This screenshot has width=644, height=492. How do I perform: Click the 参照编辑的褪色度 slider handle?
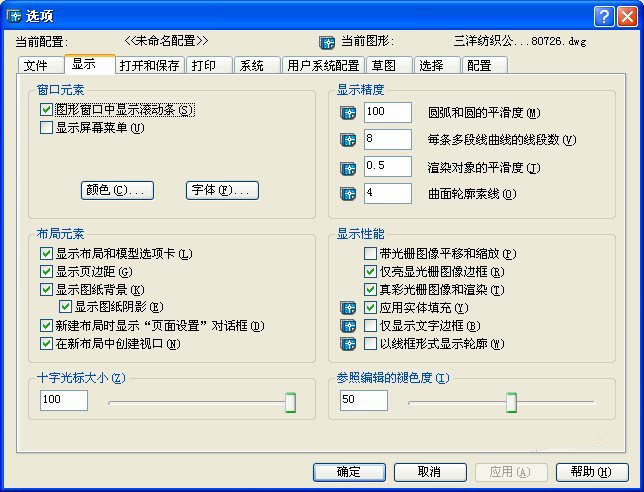pos(511,402)
